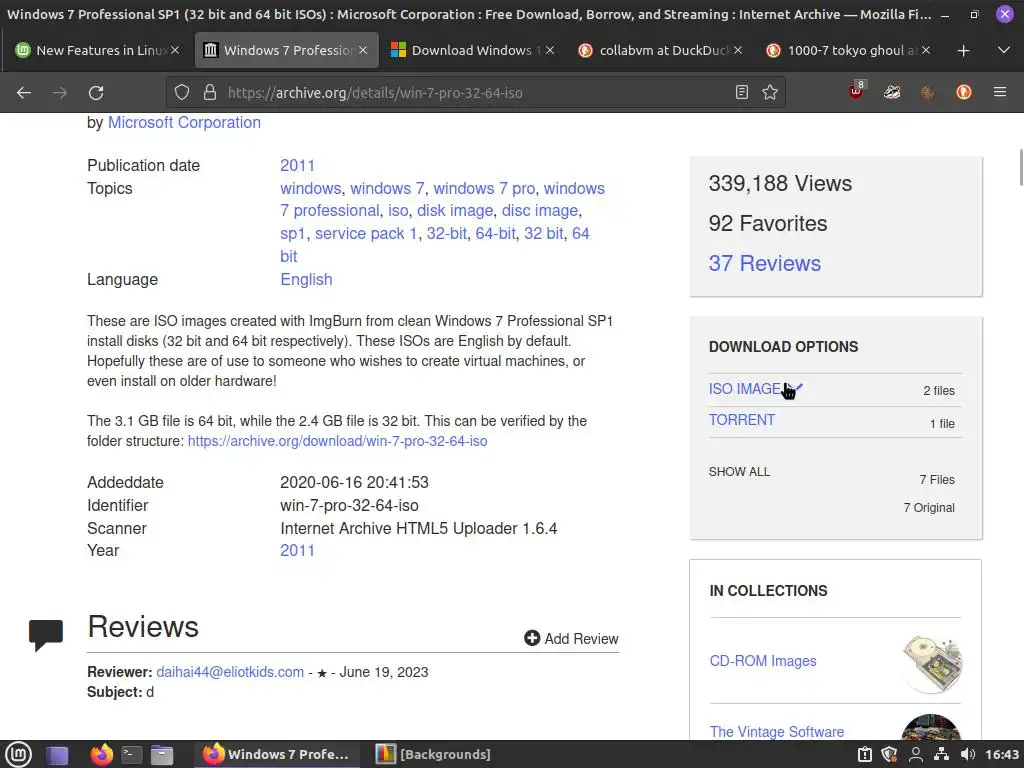Close the Download Windows tab

click(550, 50)
